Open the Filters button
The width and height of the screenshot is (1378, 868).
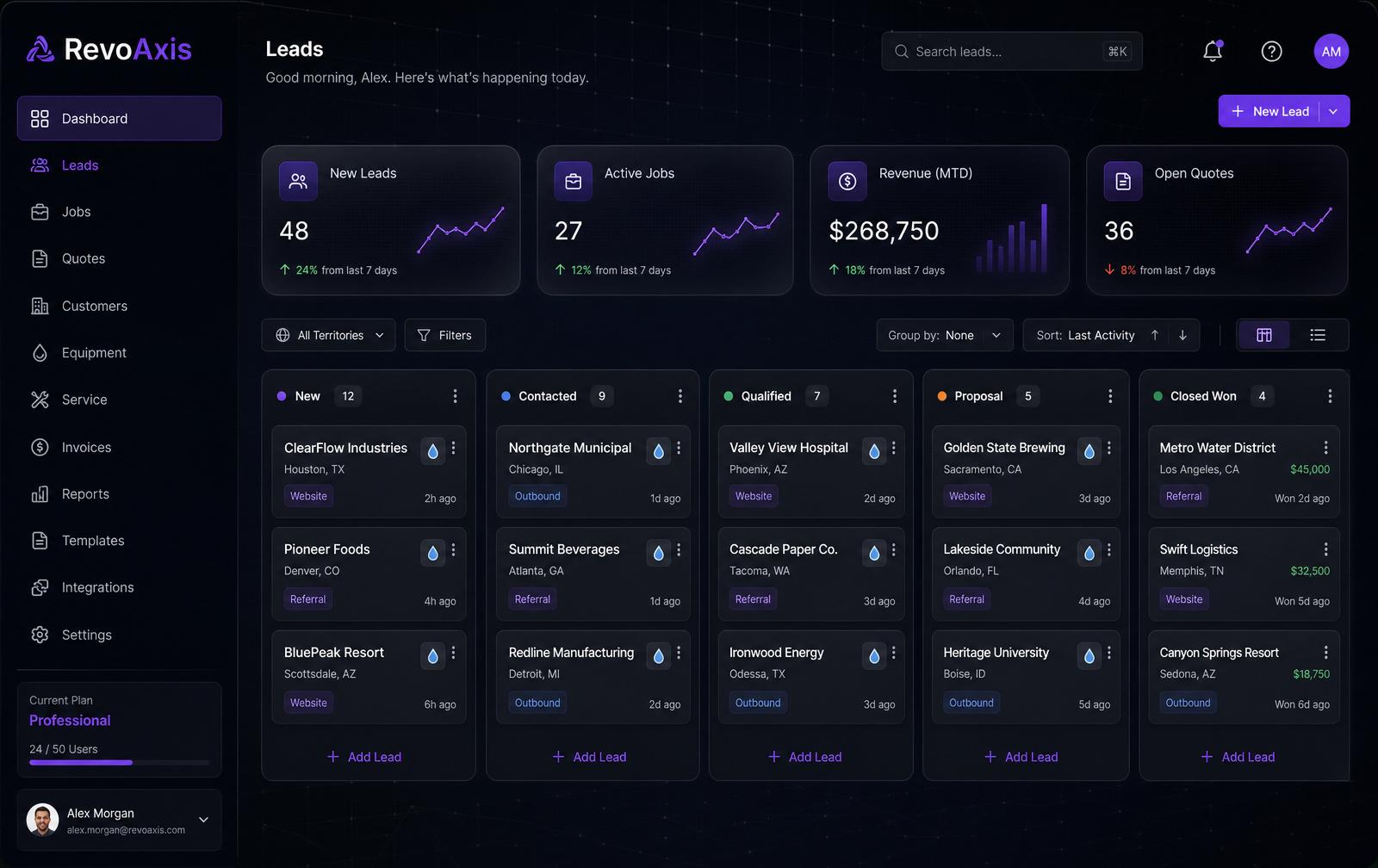[444, 335]
